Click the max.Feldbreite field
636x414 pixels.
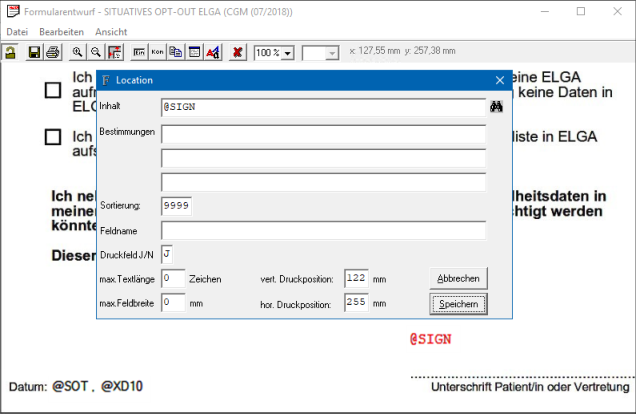point(173,303)
